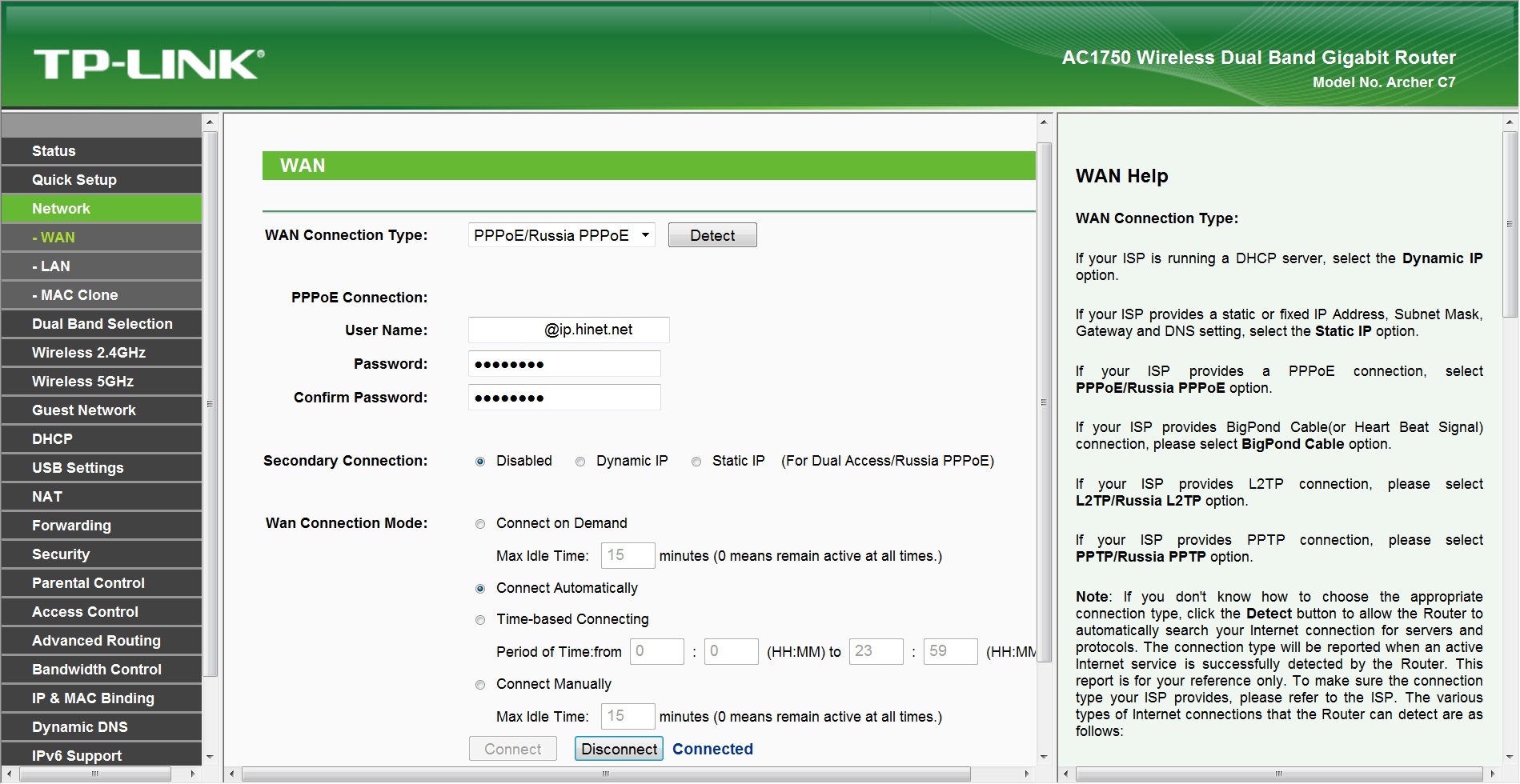Open NAT settings page

(102, 497)
